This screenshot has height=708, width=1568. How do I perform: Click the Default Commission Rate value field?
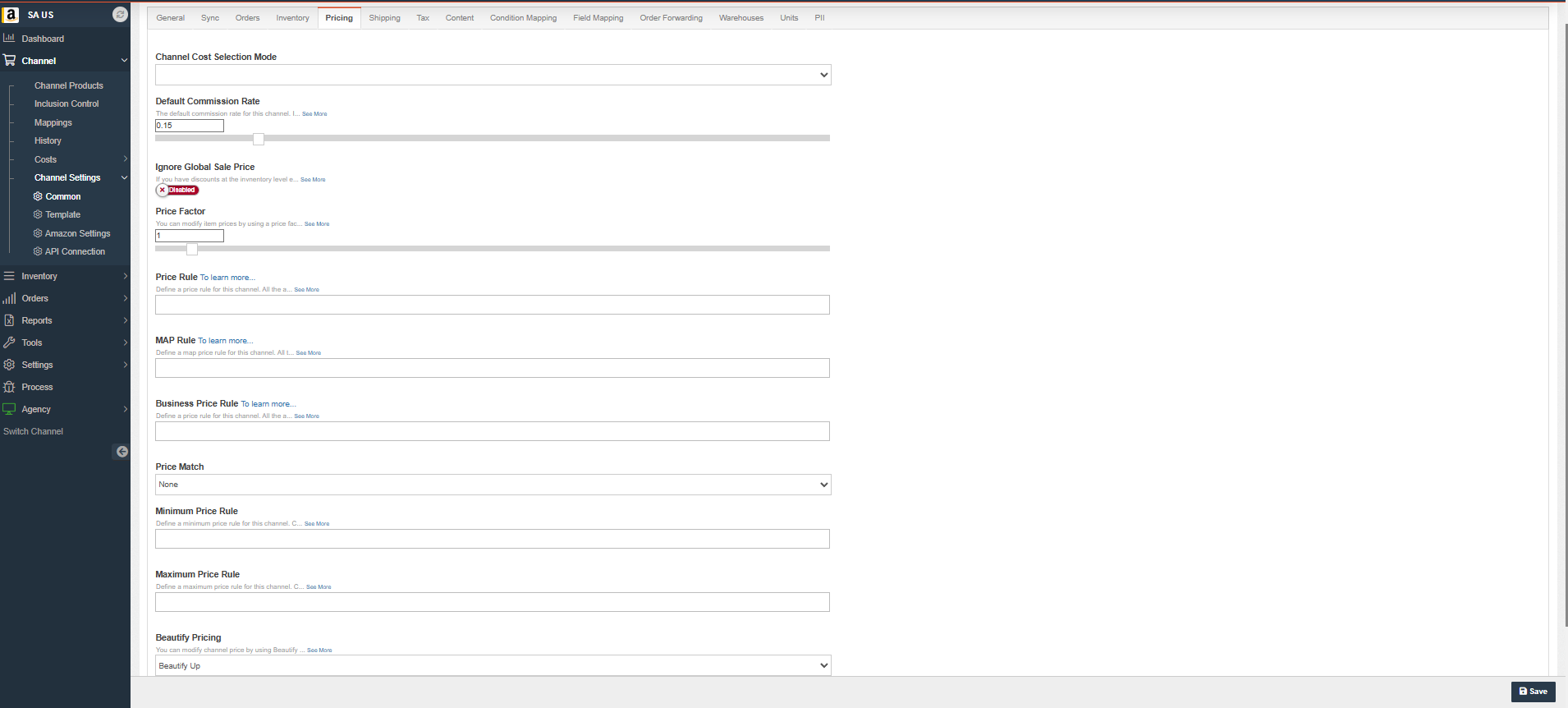pos(190,126)
